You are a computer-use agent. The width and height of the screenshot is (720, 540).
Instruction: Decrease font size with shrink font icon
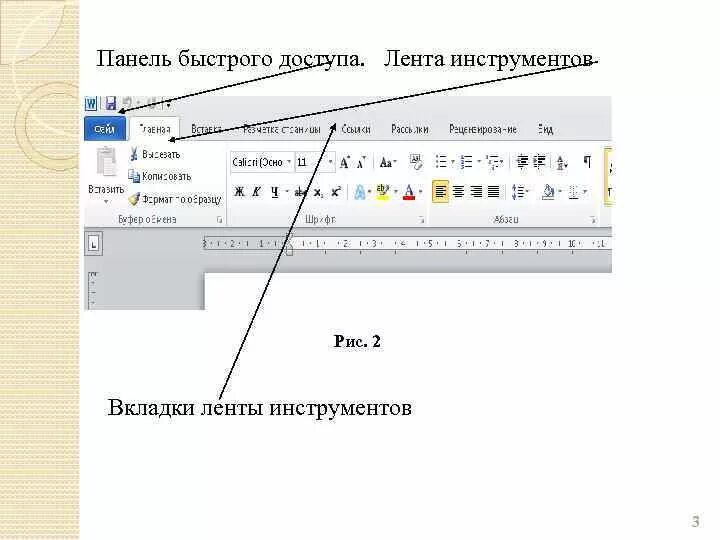(361, 163)
